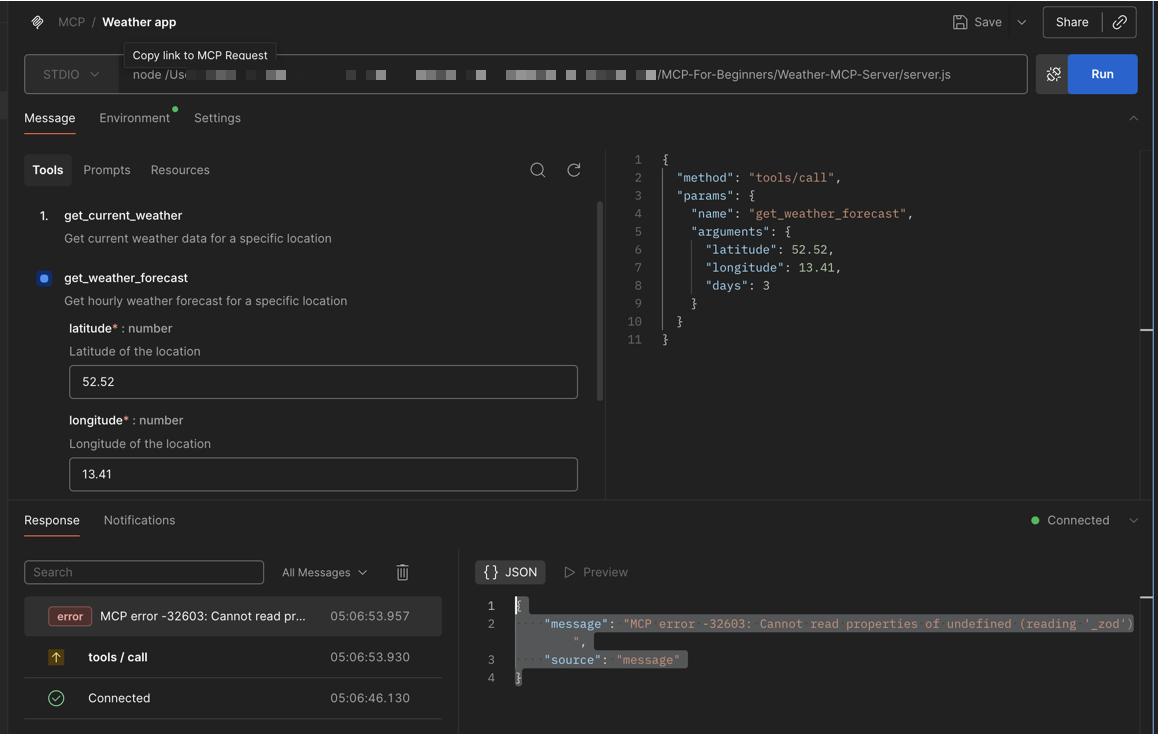Clear messages with the trash icon
The width and height of the screenshot is (1158, 734).
pyautogui.click(x=402, y=572)
